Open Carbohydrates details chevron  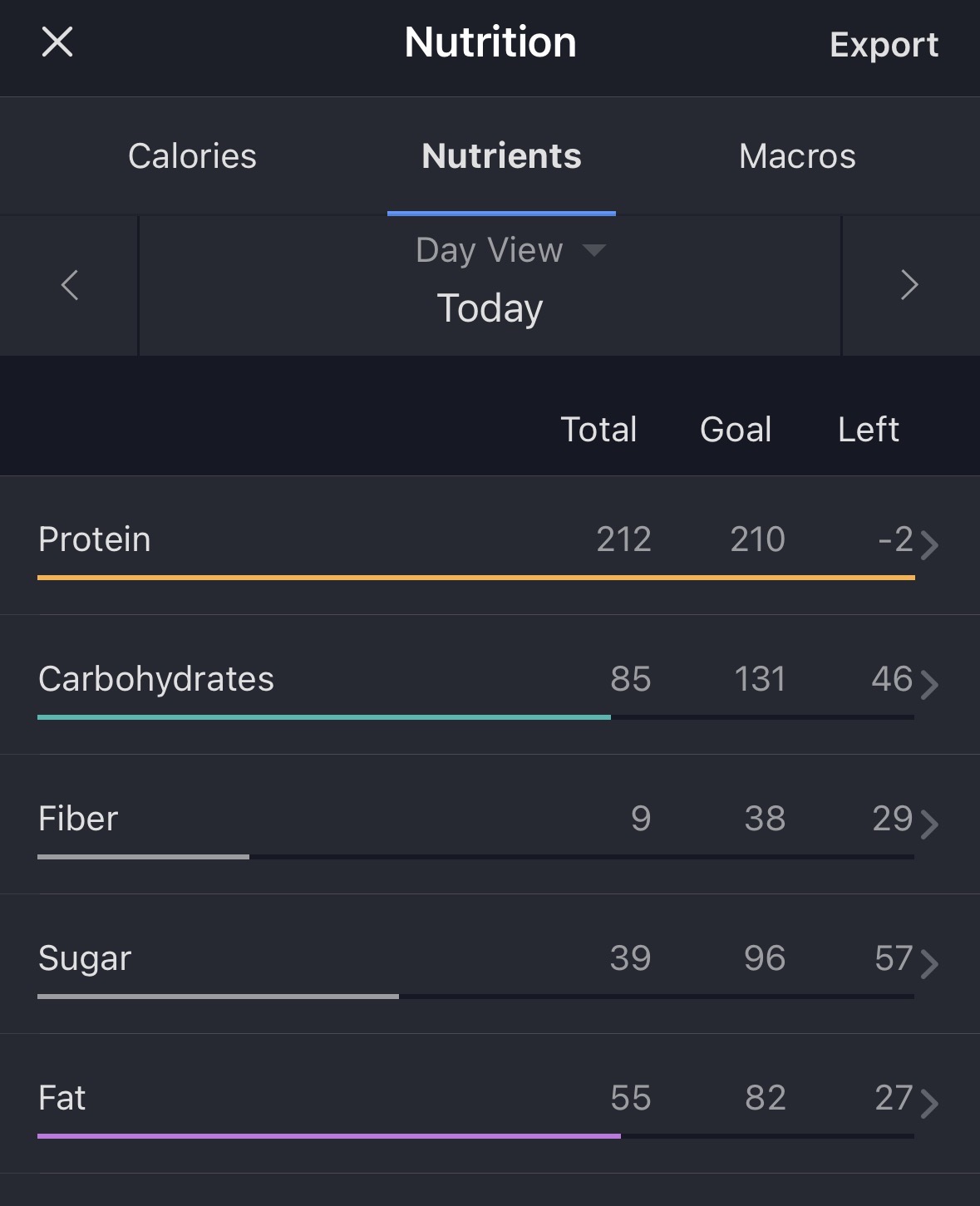click(x=930, y=685)
